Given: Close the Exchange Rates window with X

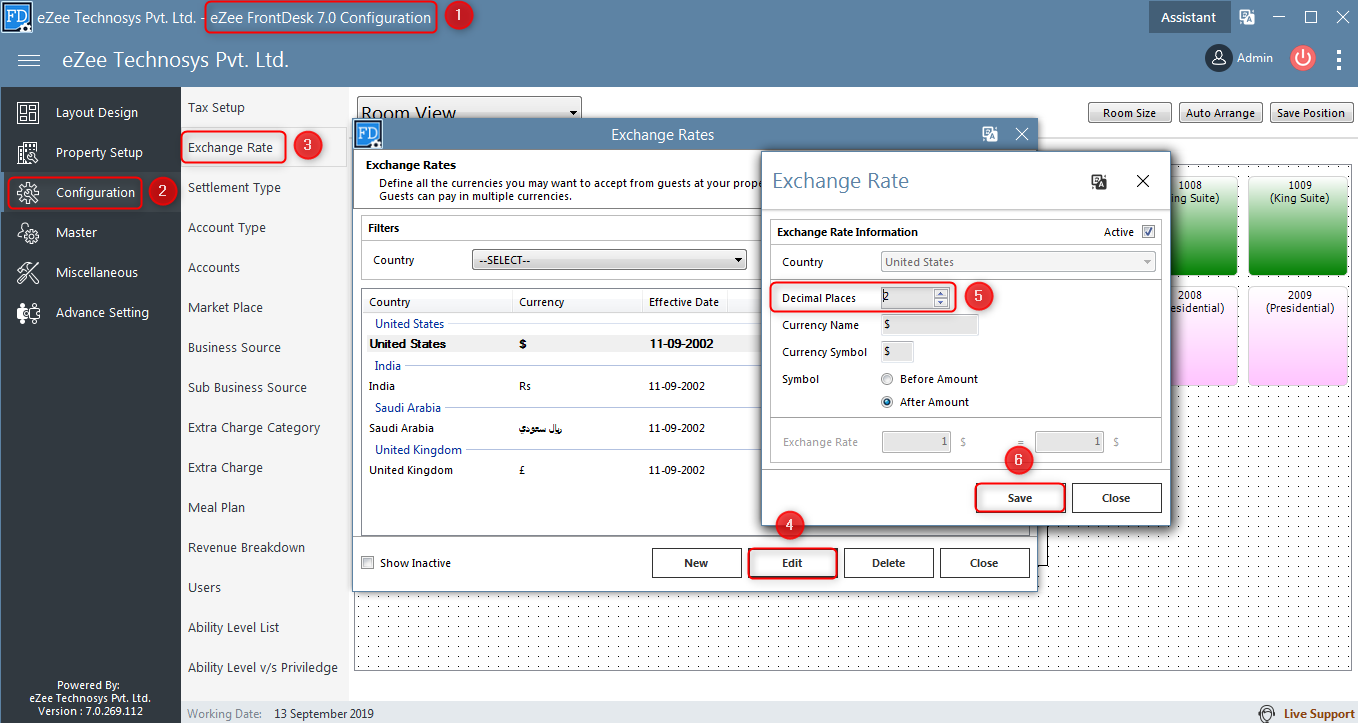Looking at the screenshot, I should click(1021, 134).
